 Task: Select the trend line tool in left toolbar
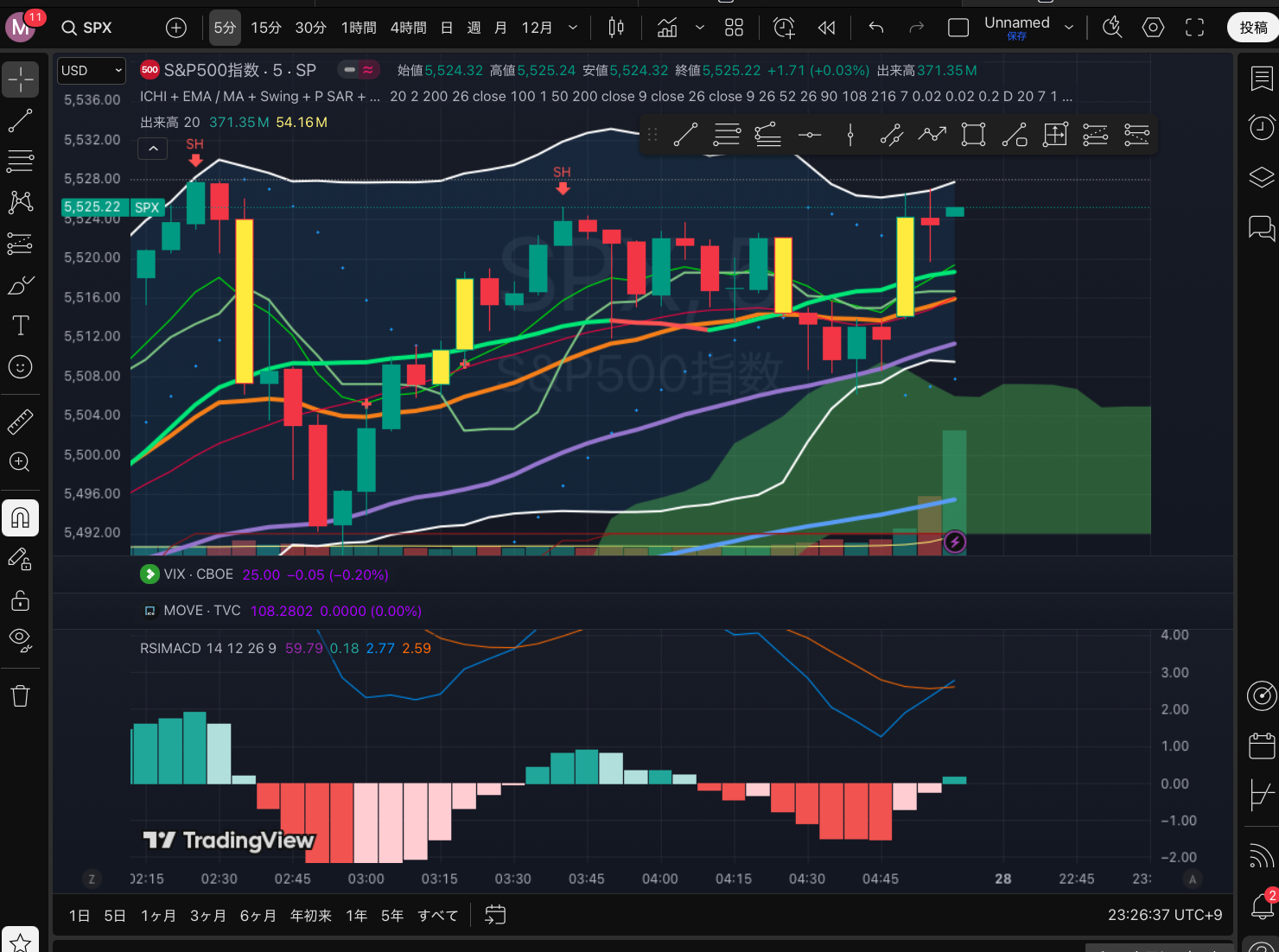21,120
